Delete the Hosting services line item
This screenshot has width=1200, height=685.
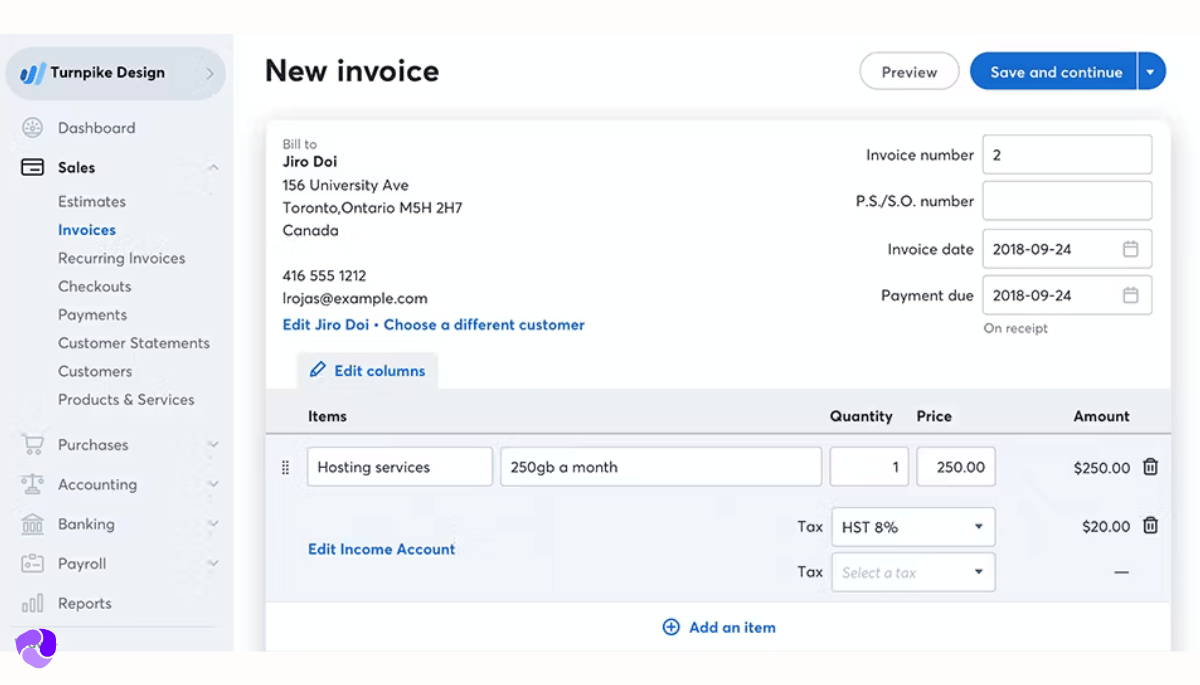pyautogui.click(x=1150, y=467)
